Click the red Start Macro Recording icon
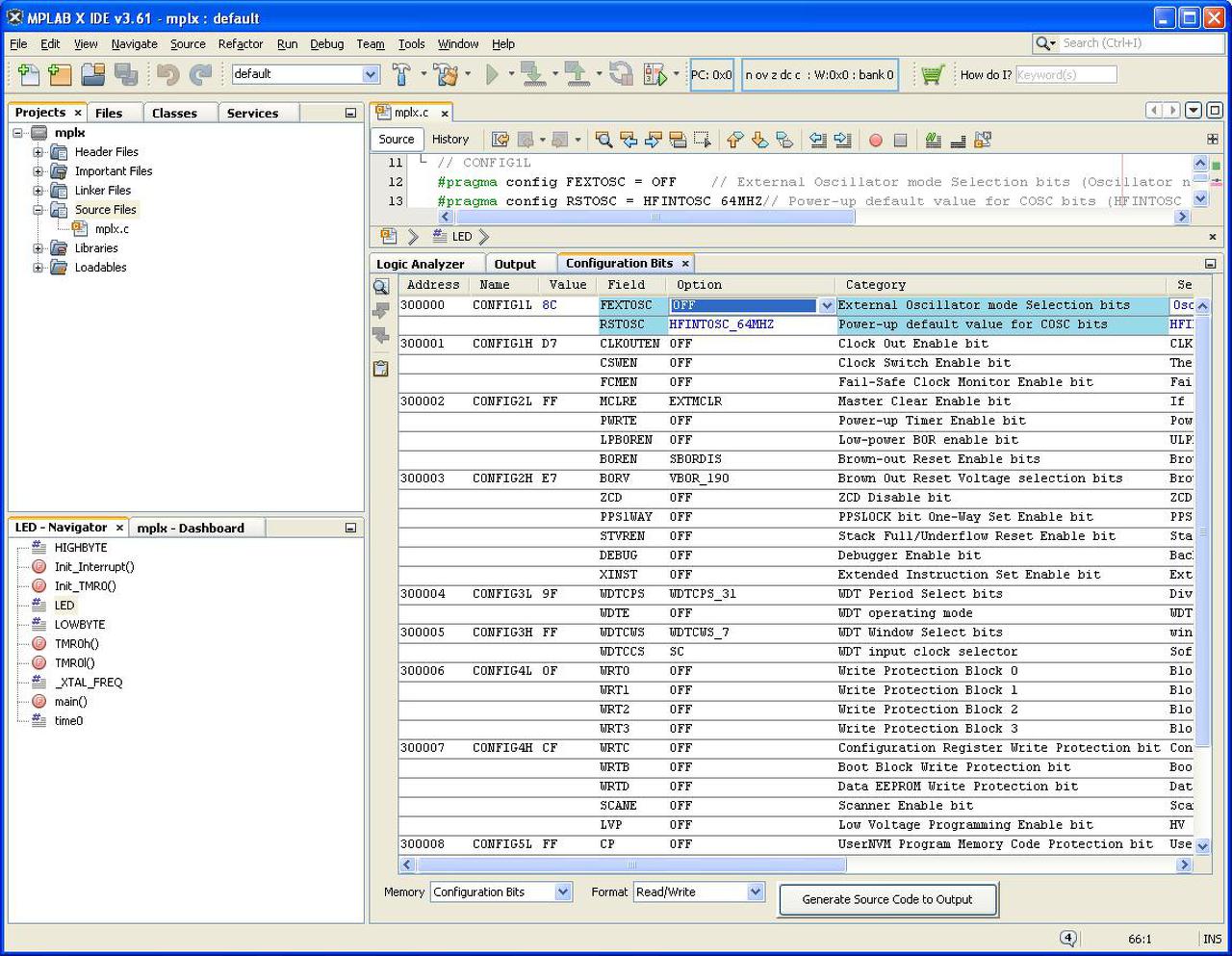 [x=875, y=140]
